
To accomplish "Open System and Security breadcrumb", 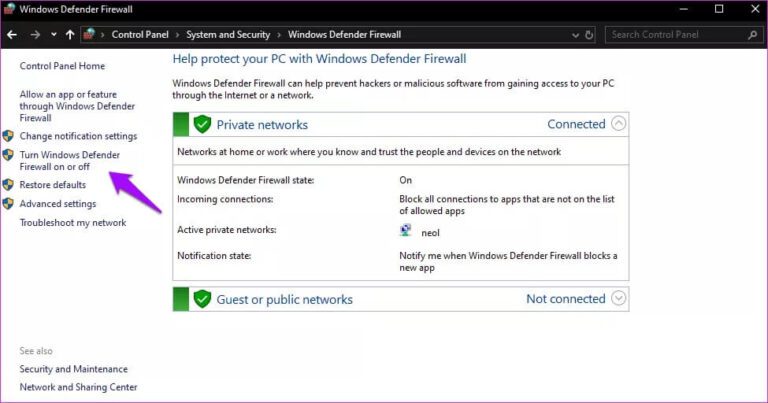I will 227,34.
